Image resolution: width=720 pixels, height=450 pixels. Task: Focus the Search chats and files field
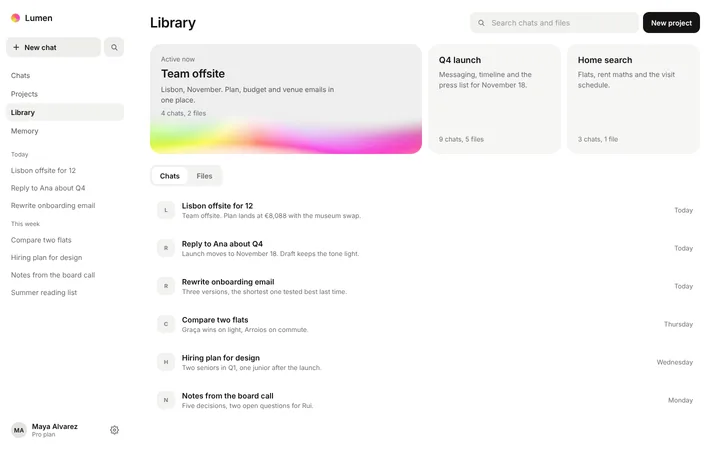(554, 23)
